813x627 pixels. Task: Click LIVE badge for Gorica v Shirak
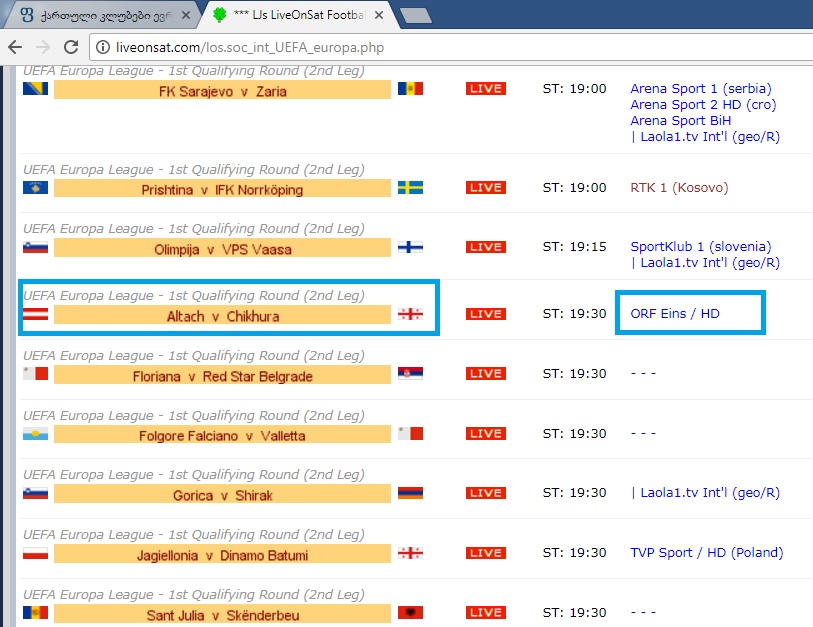tap(486, 493)
